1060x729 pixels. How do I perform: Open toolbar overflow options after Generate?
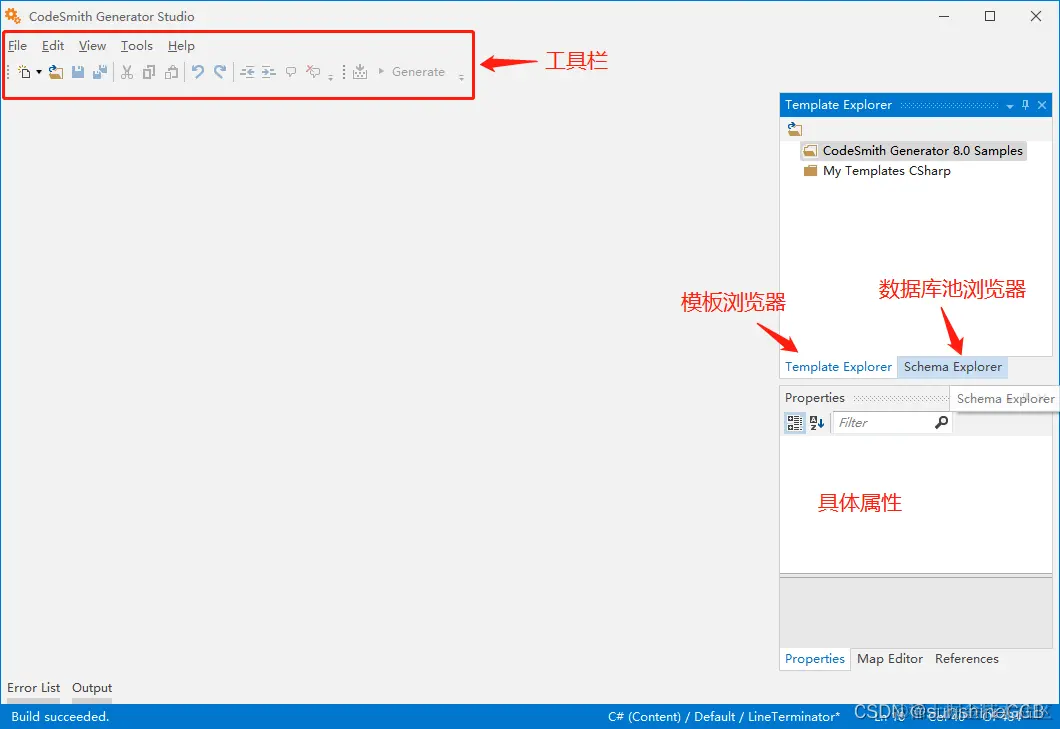461,77
